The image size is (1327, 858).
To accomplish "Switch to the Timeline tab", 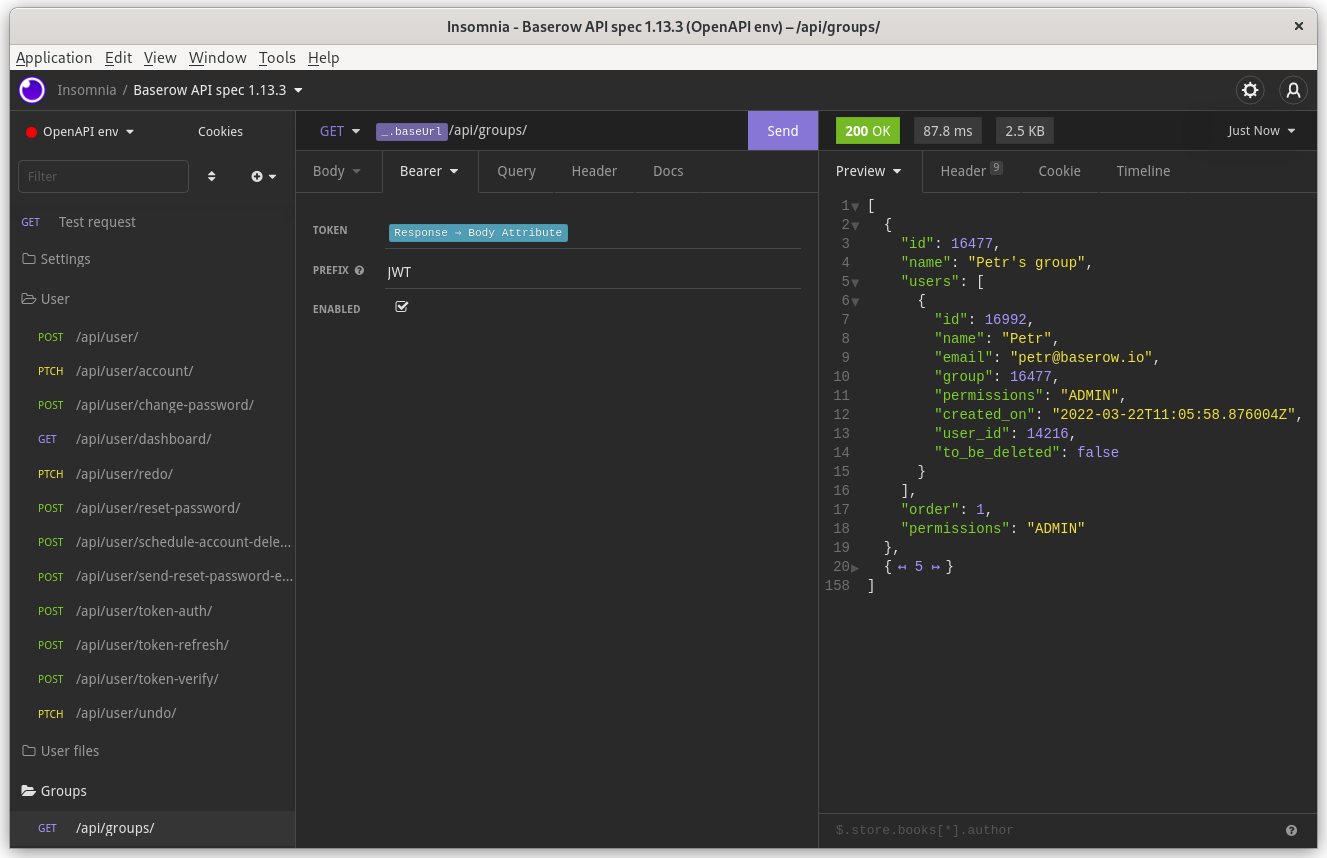I will pos(1143,171).
